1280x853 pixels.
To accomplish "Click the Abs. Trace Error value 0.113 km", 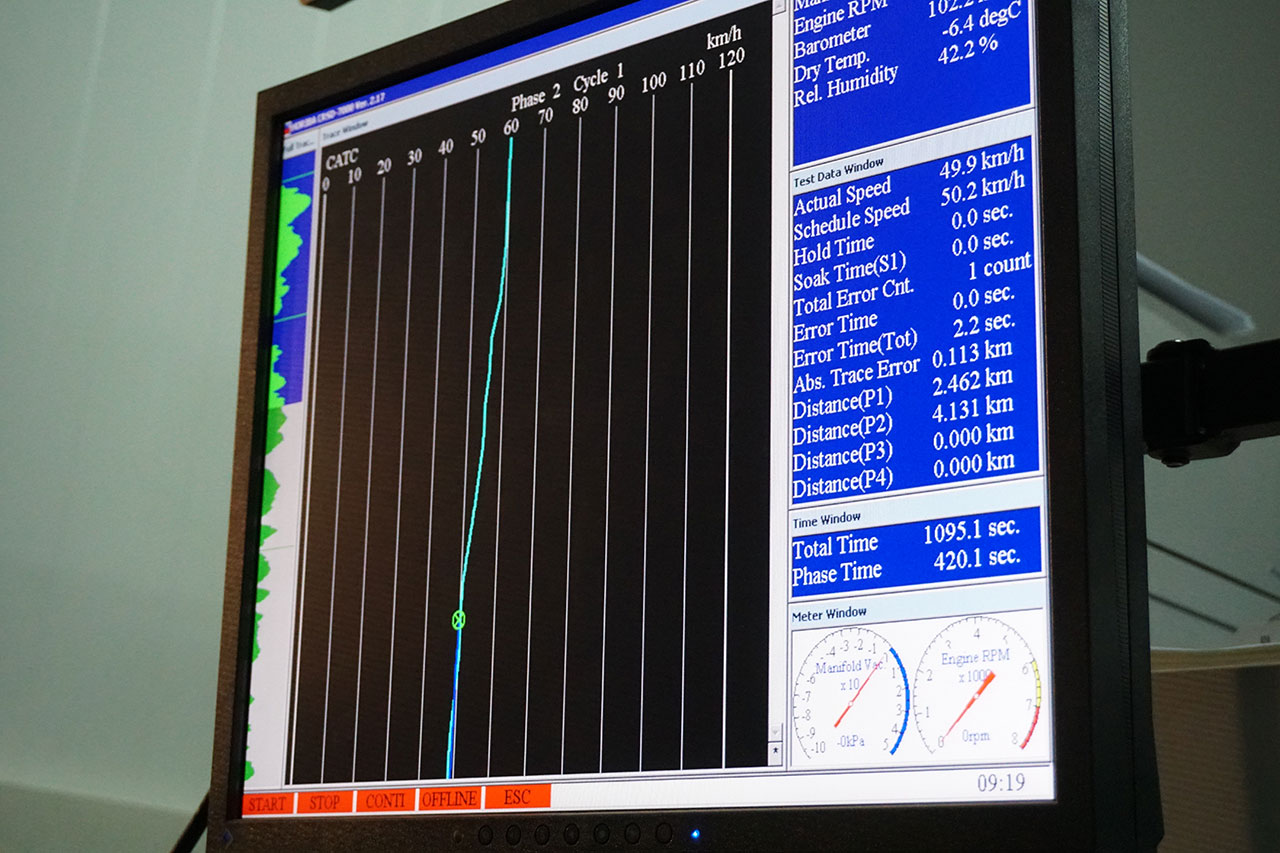I will 972,354.
